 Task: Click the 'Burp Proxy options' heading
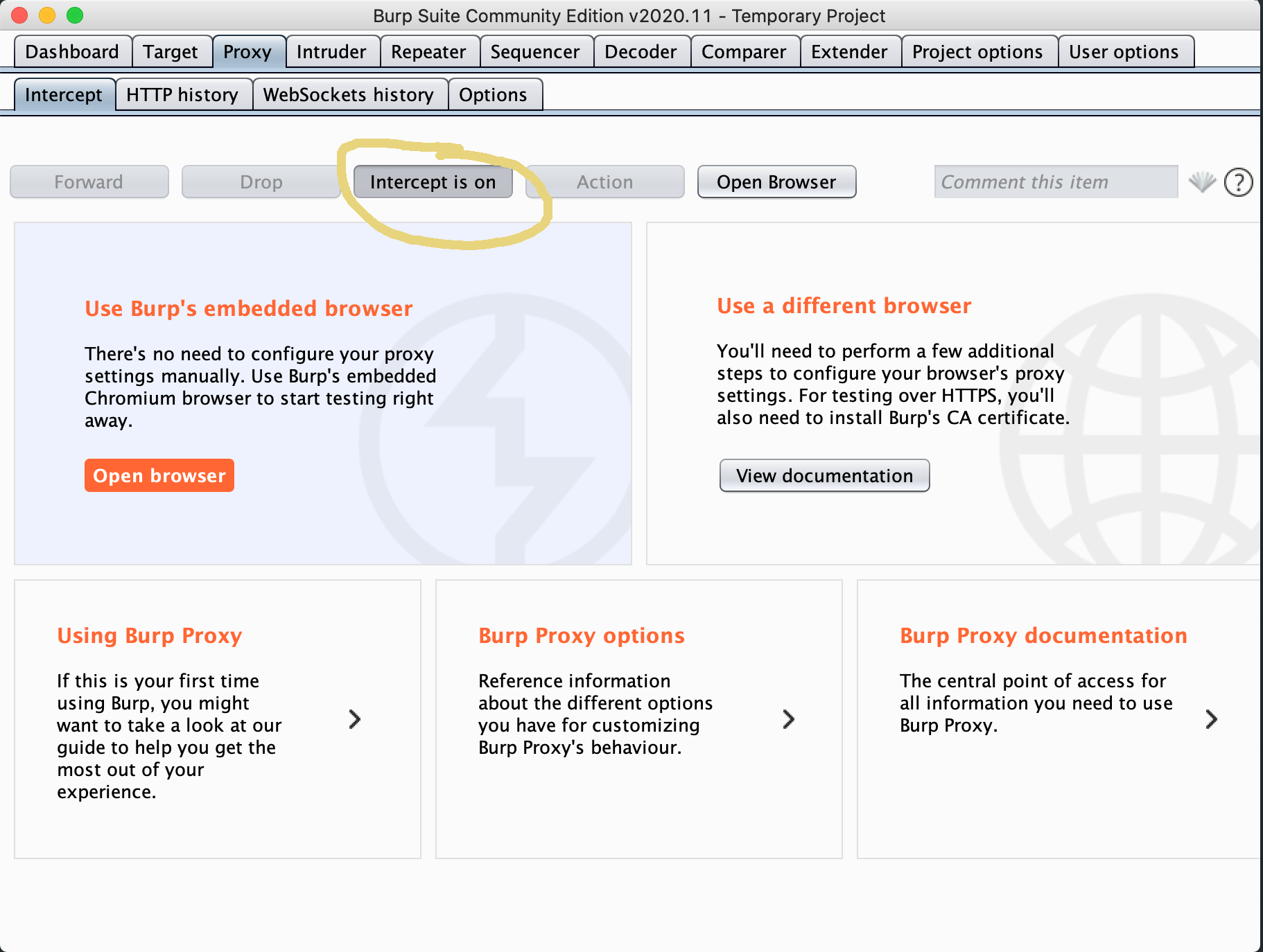[x=582, y=635]
